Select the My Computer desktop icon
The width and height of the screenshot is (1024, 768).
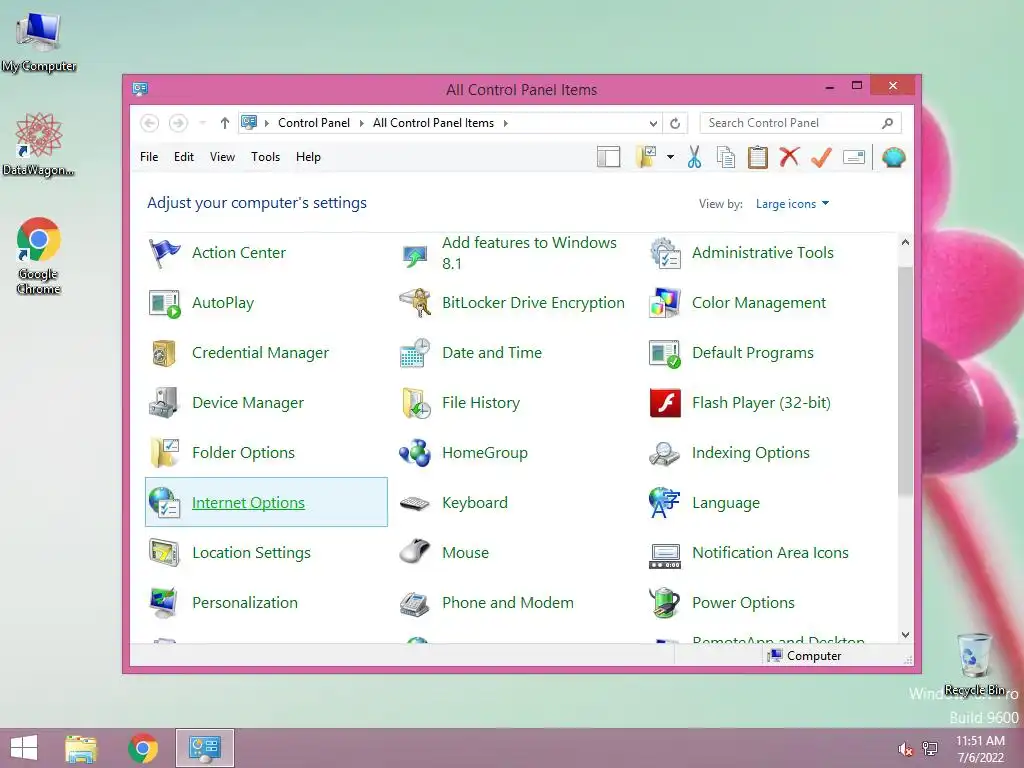[x=39, y=41]
